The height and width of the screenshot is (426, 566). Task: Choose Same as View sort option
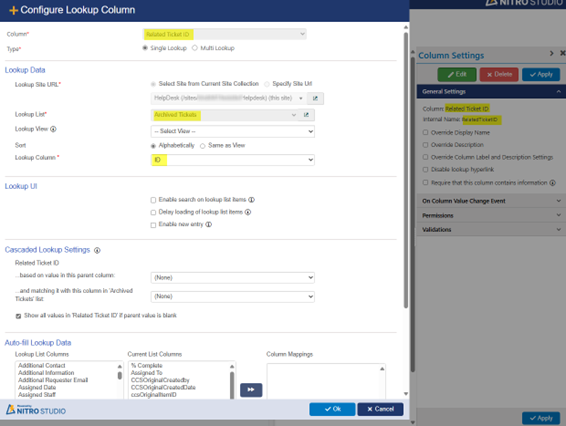pyautogui.click(x=203, y=146)
